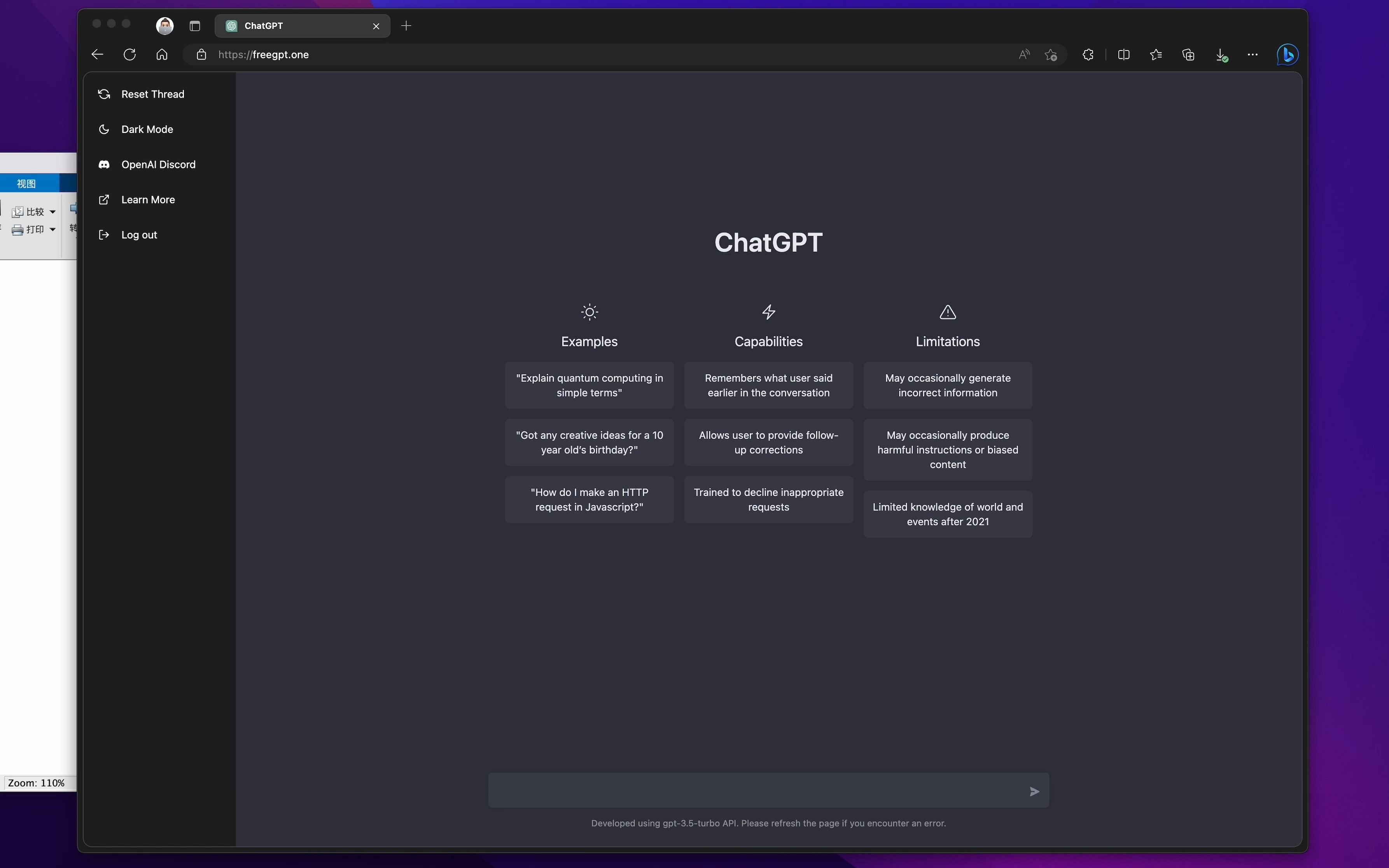Click the Reset Thread refresh icon
This screenshot has width=1389, height=868.
[104, 94]
